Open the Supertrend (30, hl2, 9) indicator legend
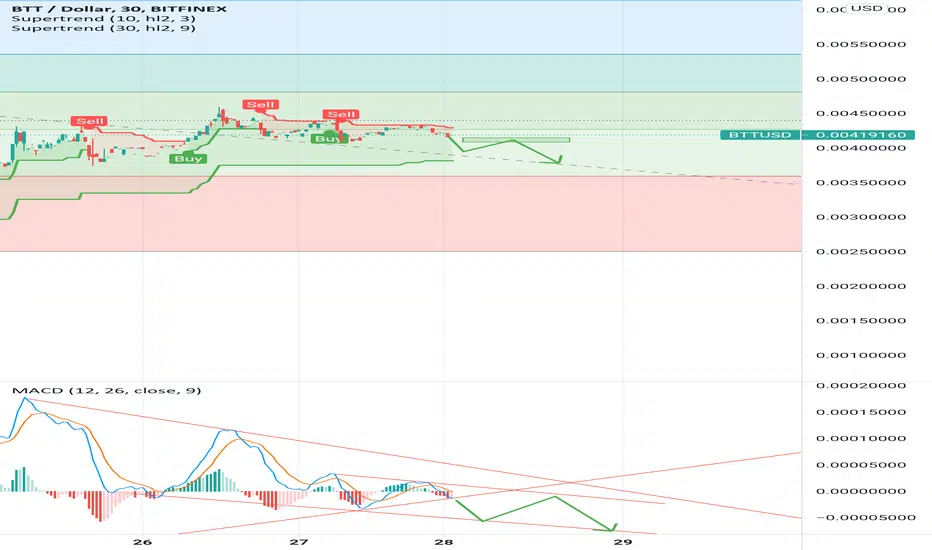This screenshot has height=550, width=932. [103, 28]
